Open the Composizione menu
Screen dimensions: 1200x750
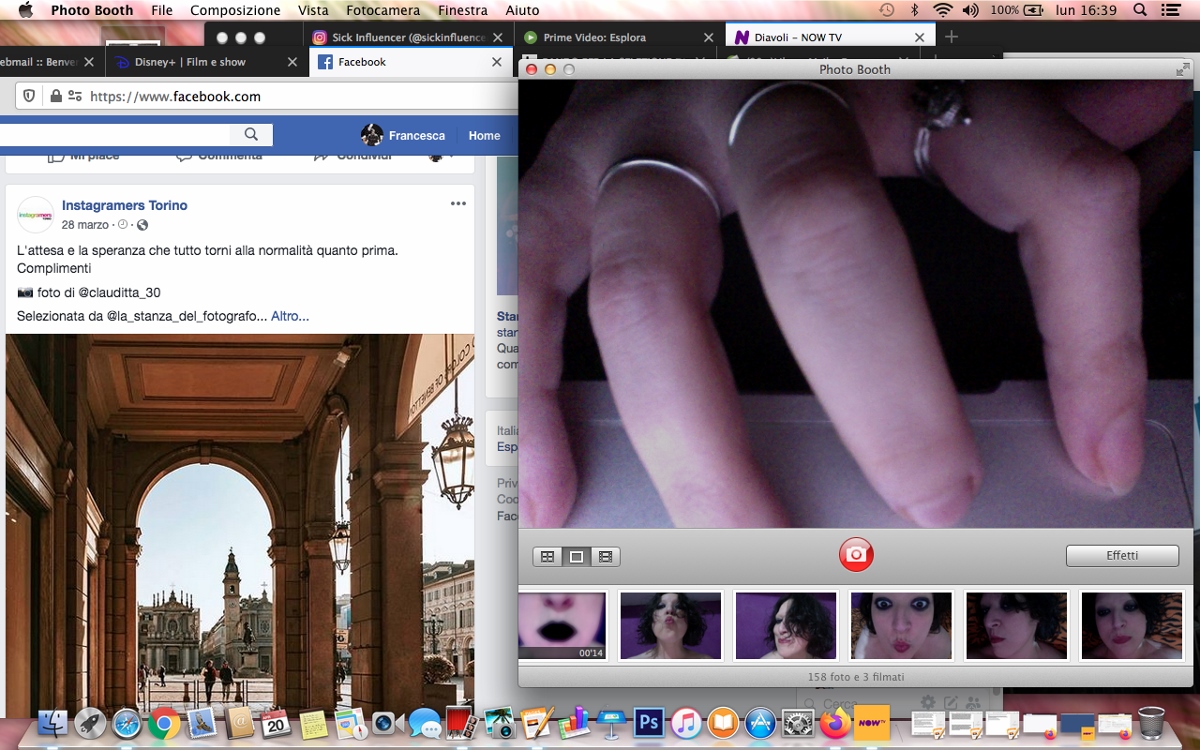235,10
